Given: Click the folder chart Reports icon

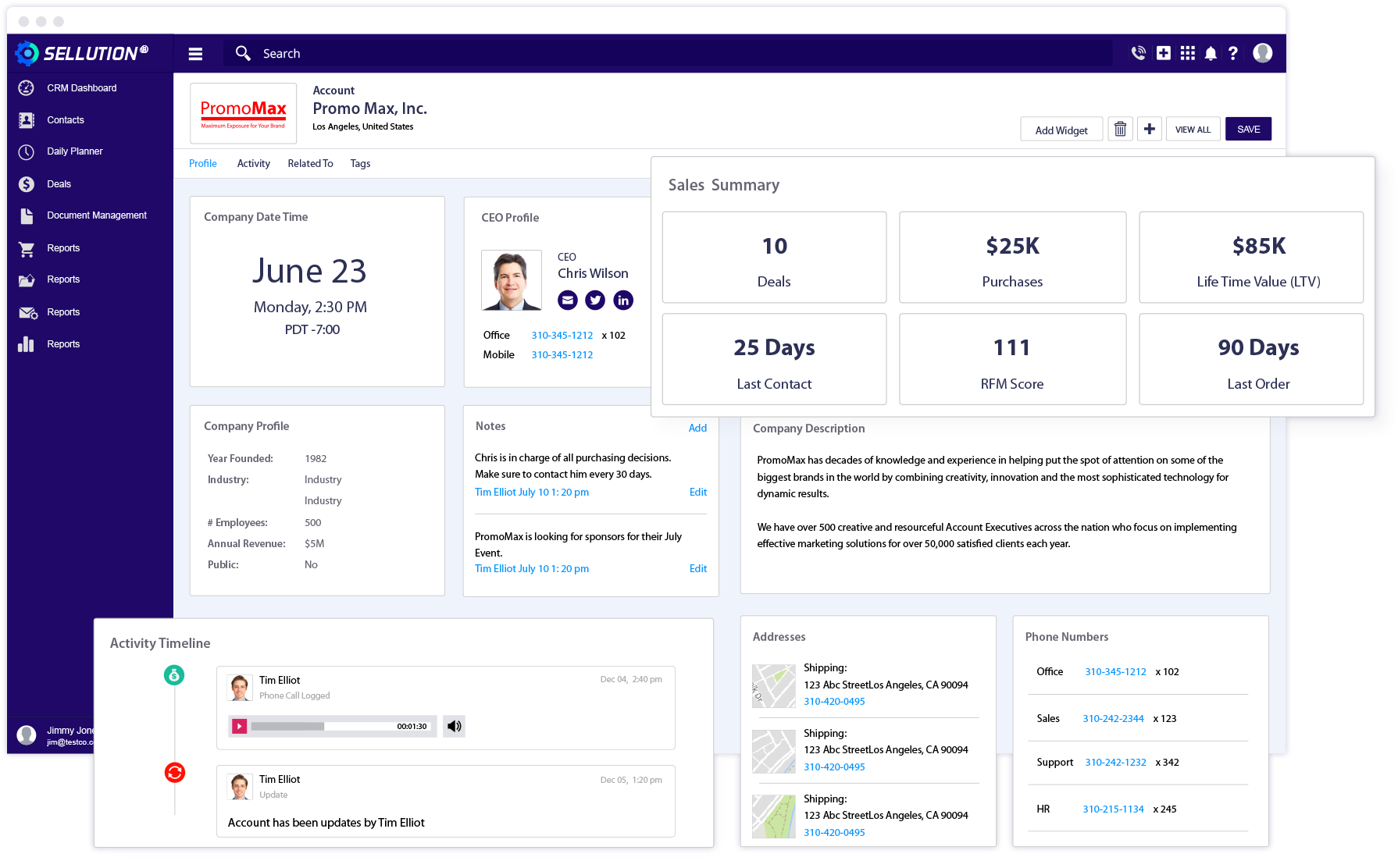Looking at the screenshot, I should point(27,279).
